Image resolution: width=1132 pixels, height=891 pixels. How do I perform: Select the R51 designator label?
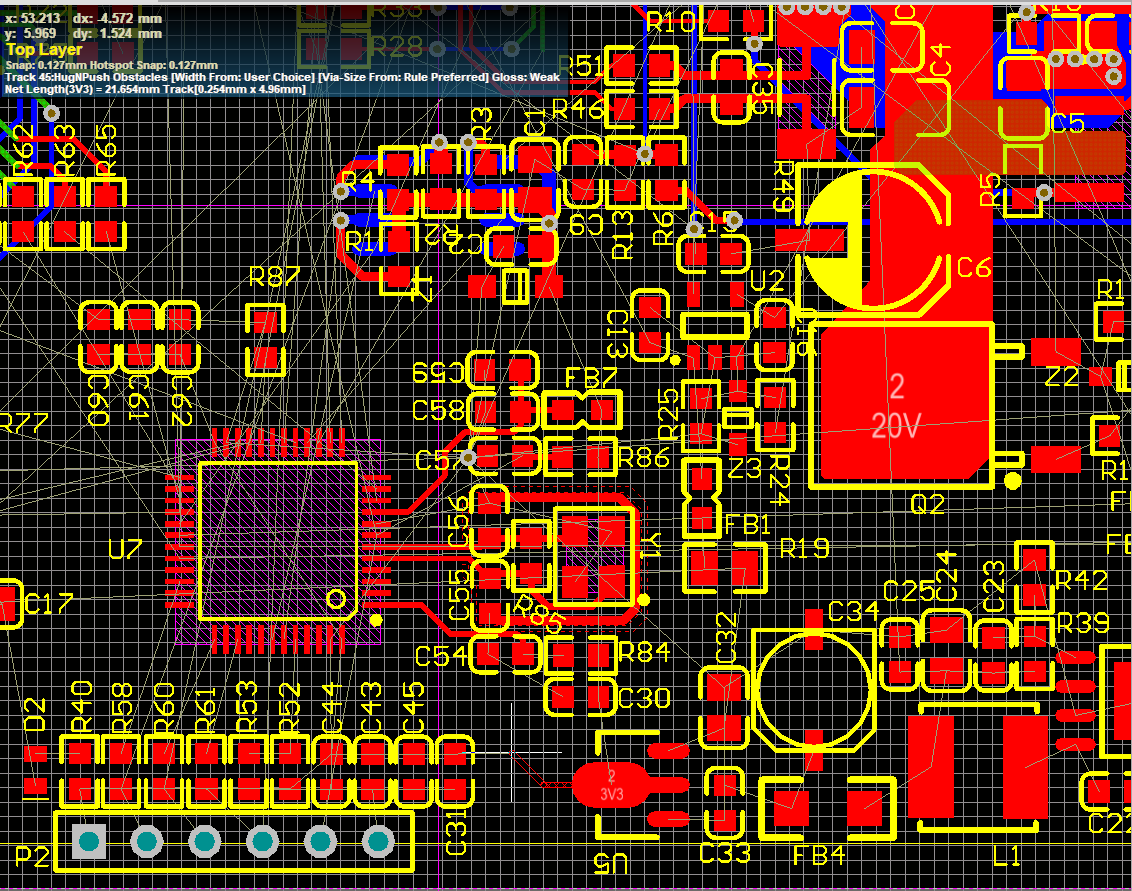click(x=584, y=67)
